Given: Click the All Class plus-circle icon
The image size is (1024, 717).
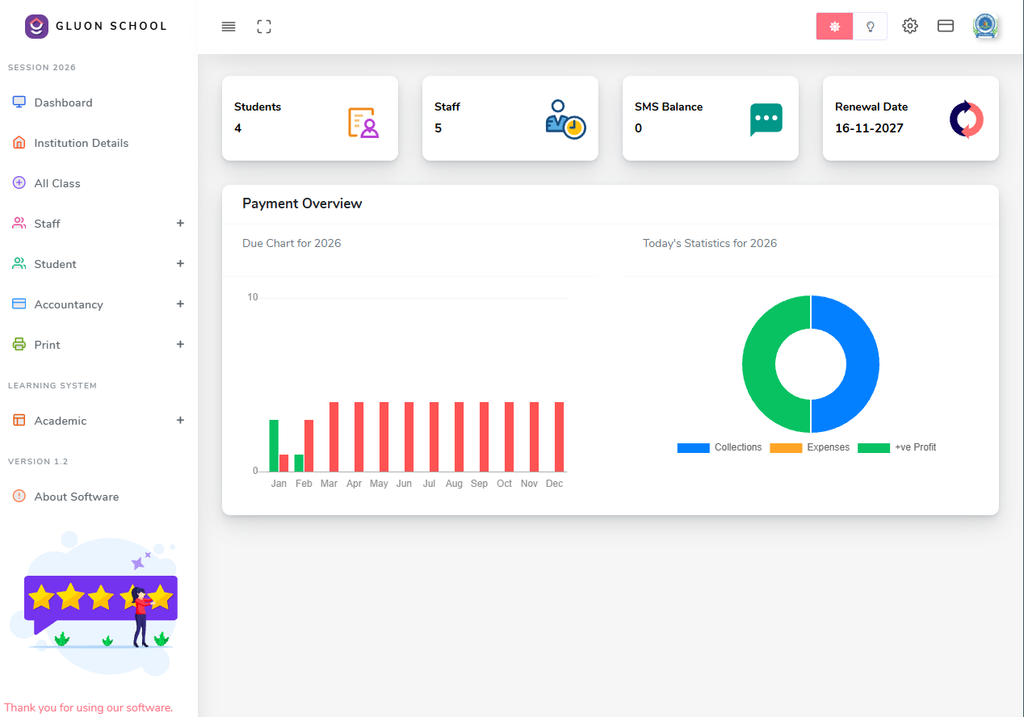Looking at the screenshot, I should click(x=19, y=183).
